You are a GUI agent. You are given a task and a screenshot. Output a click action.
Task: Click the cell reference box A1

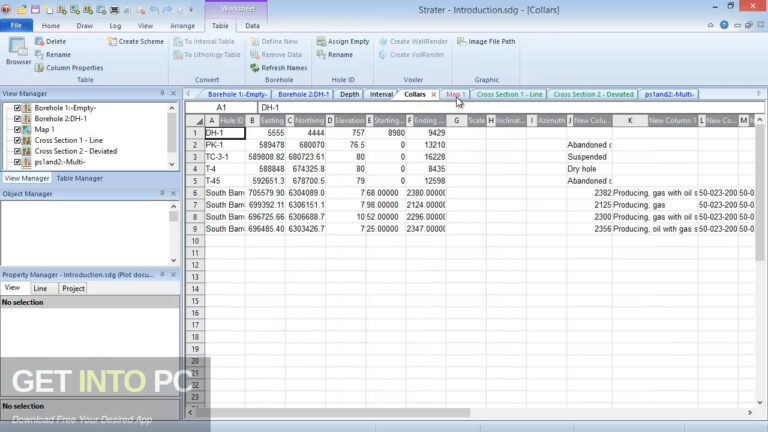221,107
